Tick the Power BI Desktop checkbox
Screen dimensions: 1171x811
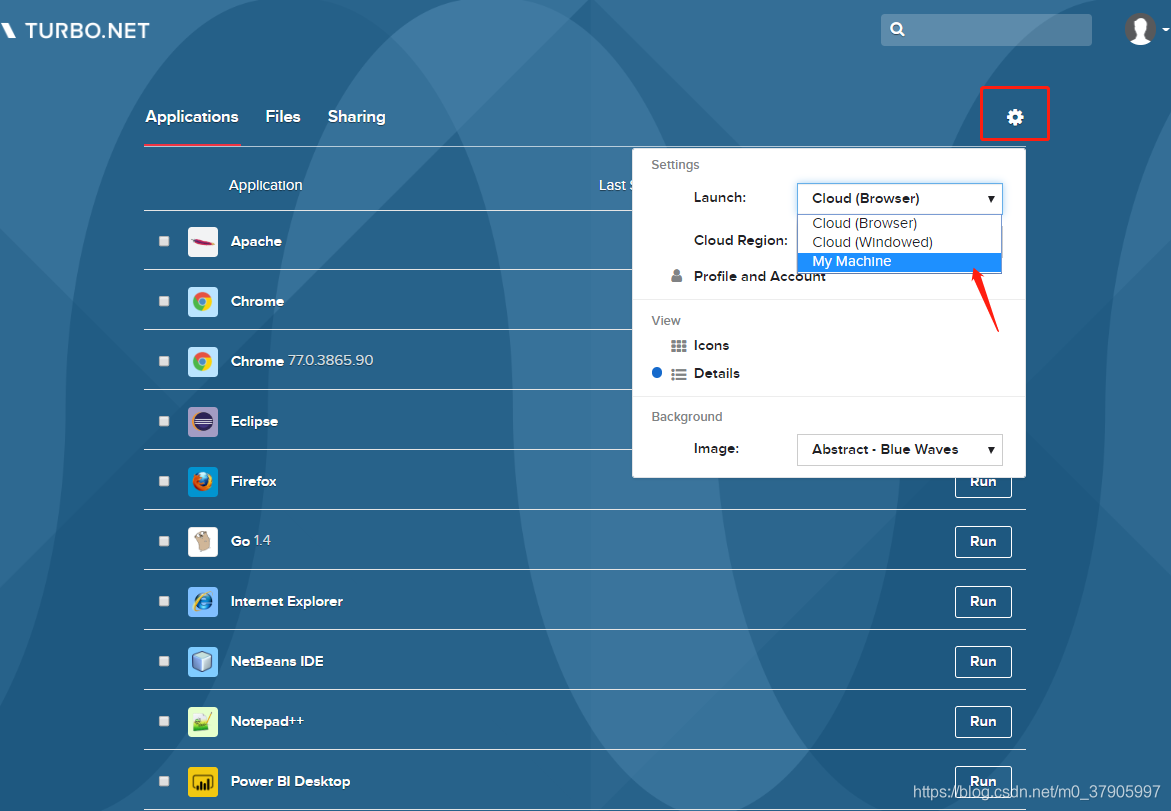click(x=164, y=781)
